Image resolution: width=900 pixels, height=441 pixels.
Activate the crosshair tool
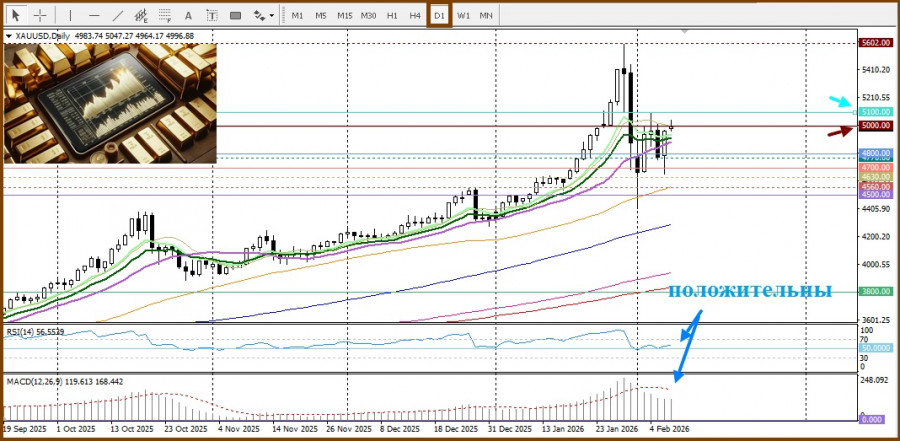pyautogui.click(x=40, y=15)
